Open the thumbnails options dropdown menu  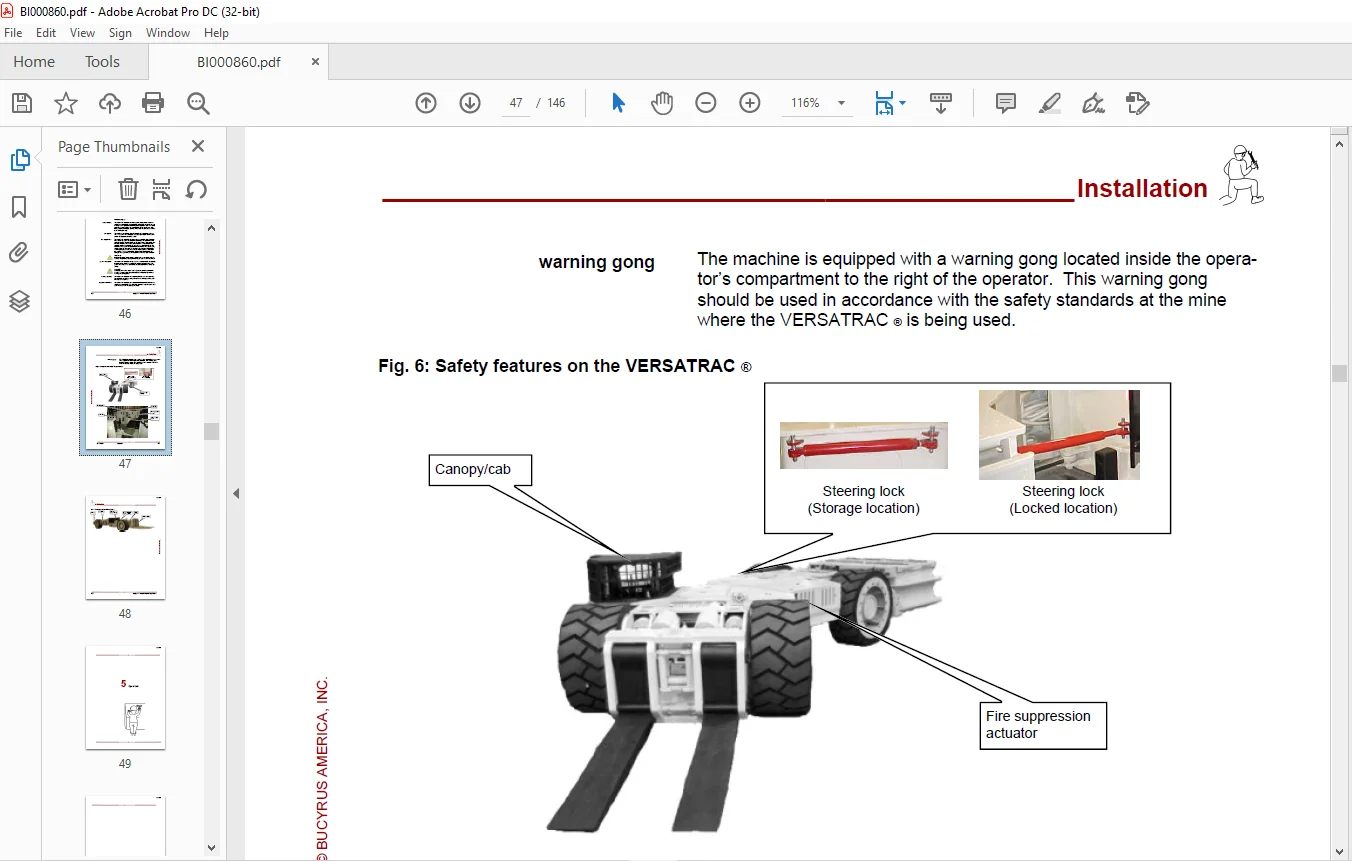tap(75, 189)
